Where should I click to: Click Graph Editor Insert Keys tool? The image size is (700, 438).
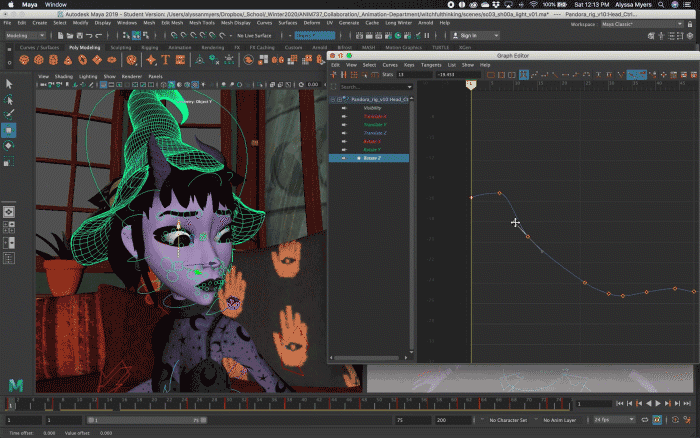344,75
